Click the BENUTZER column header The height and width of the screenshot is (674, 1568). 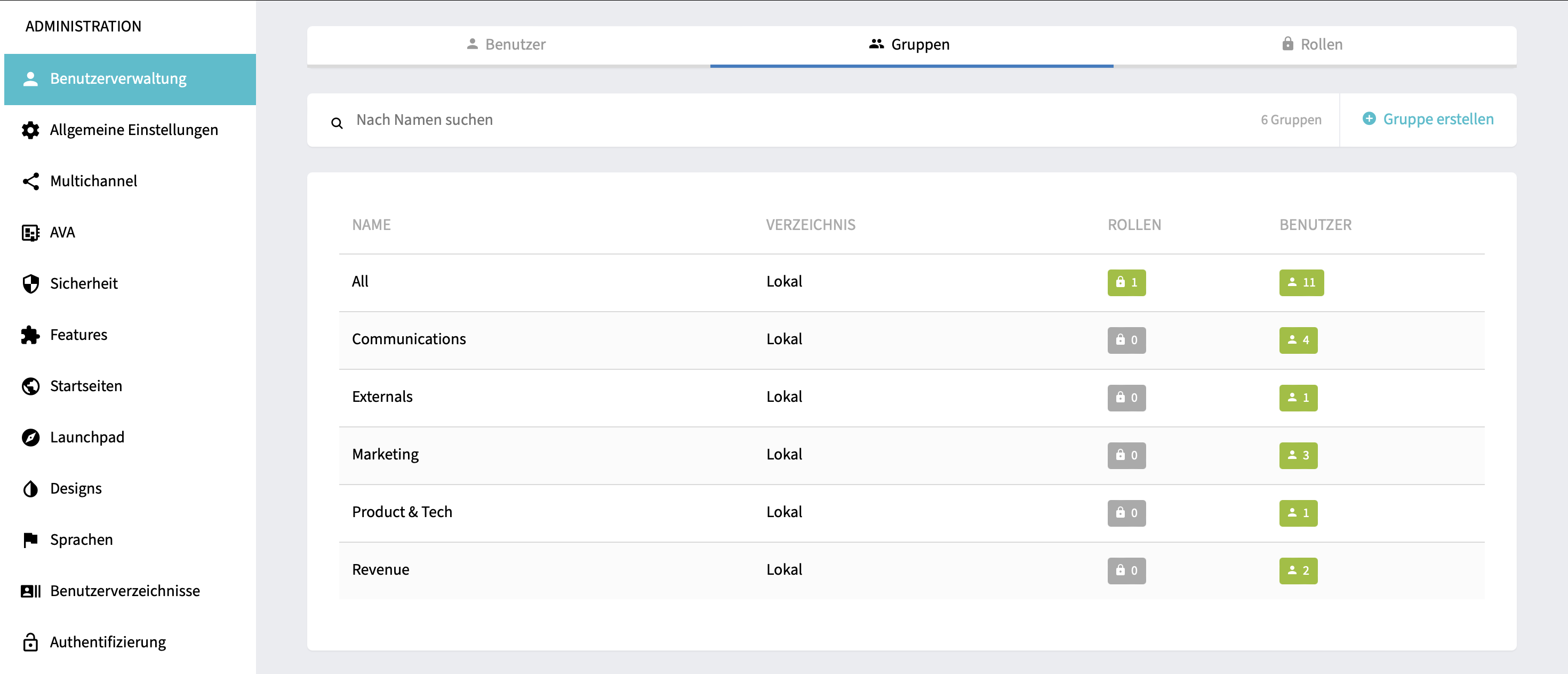pyautogui.click(x=1315, y=225)
